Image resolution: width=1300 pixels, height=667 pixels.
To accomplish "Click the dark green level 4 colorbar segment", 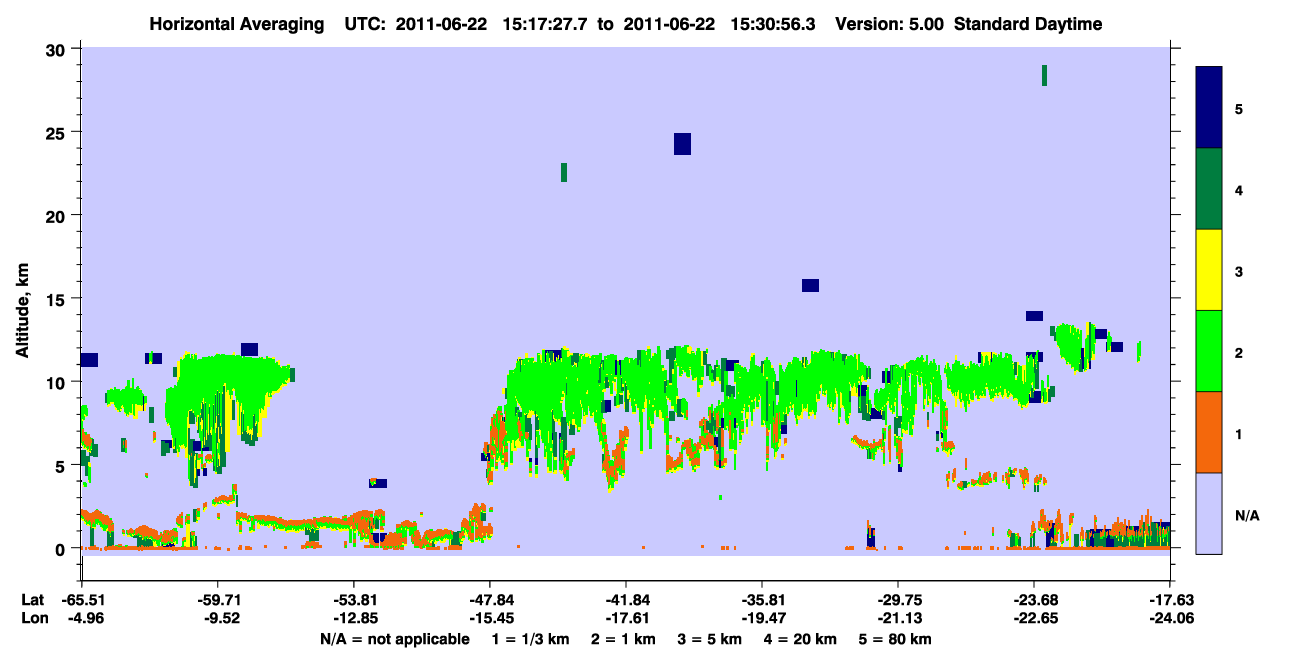I will click(x=1209, y=189).
